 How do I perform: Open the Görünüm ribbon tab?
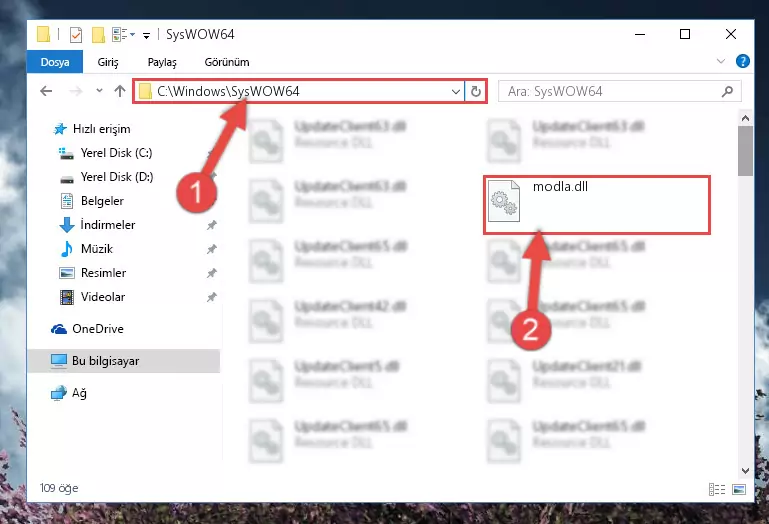[x=227, y=62]
